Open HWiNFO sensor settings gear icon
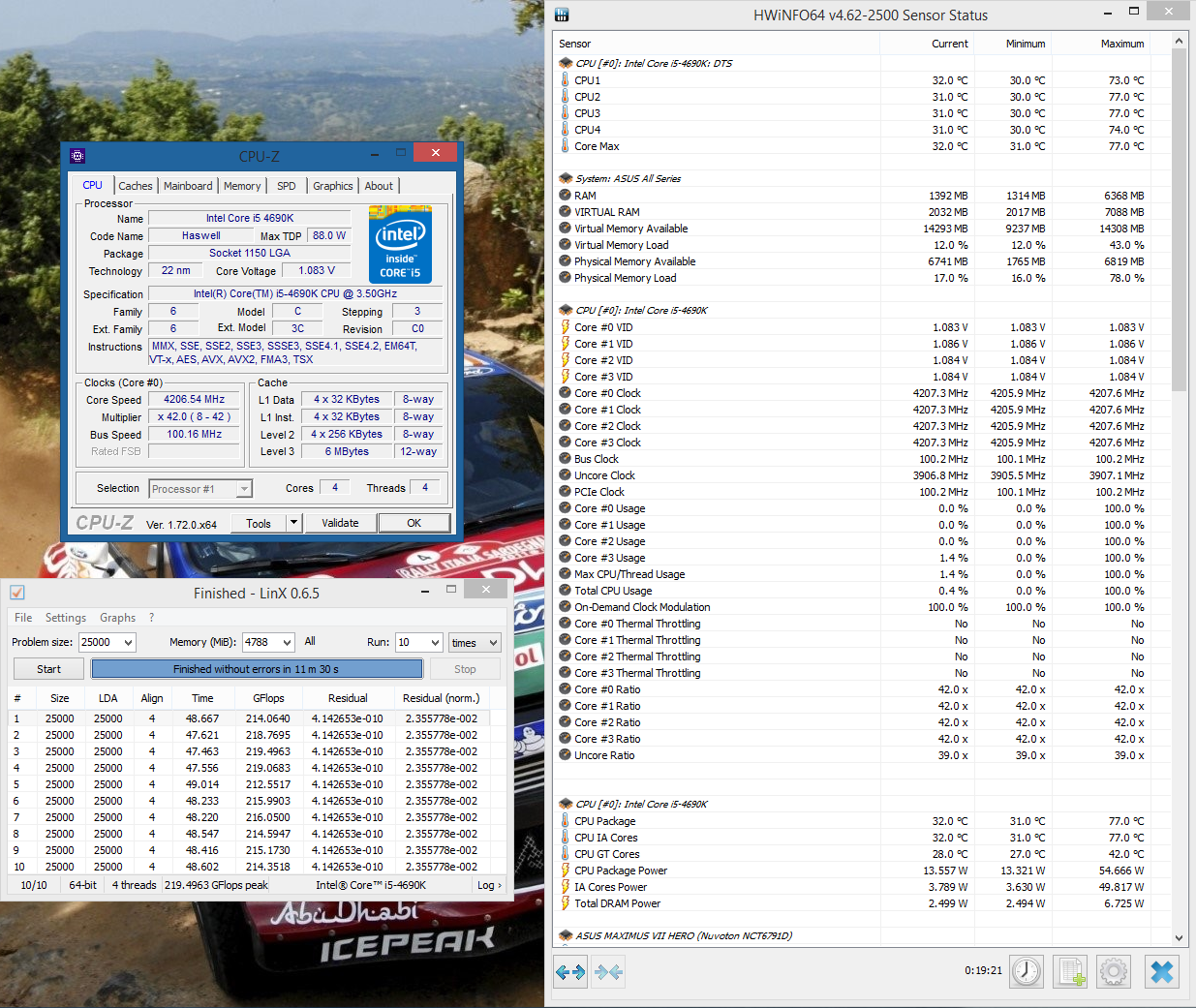1196x1008 pixels. [1114, 971]
